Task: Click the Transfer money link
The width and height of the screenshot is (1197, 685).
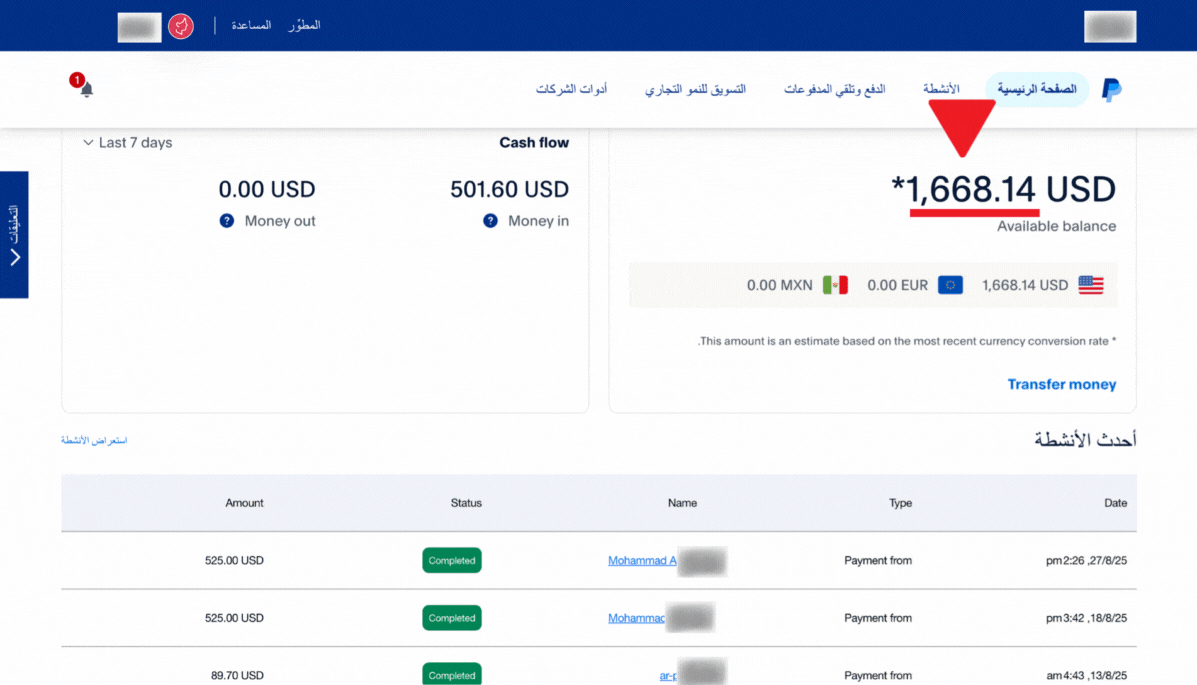Action: click(1061, 385)
